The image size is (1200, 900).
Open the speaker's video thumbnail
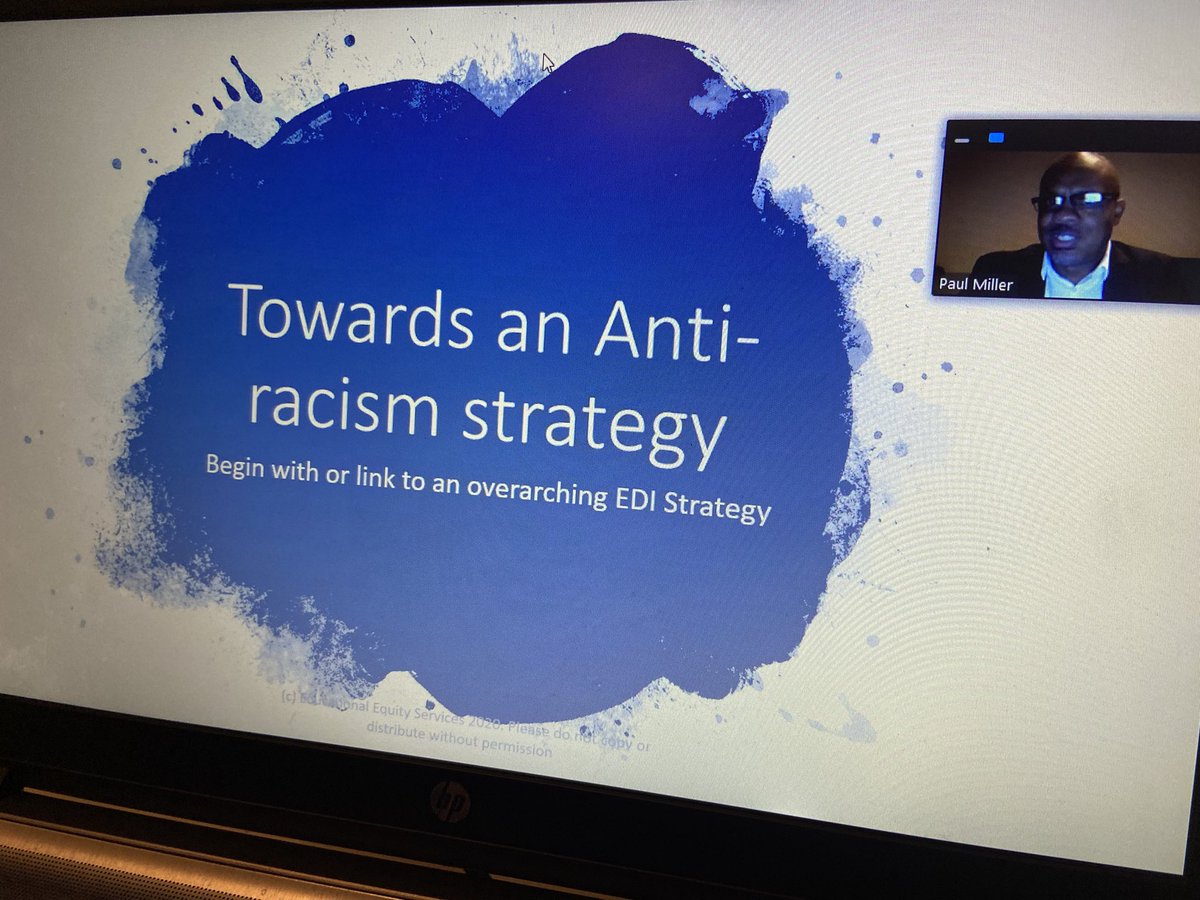[1067, 226]
